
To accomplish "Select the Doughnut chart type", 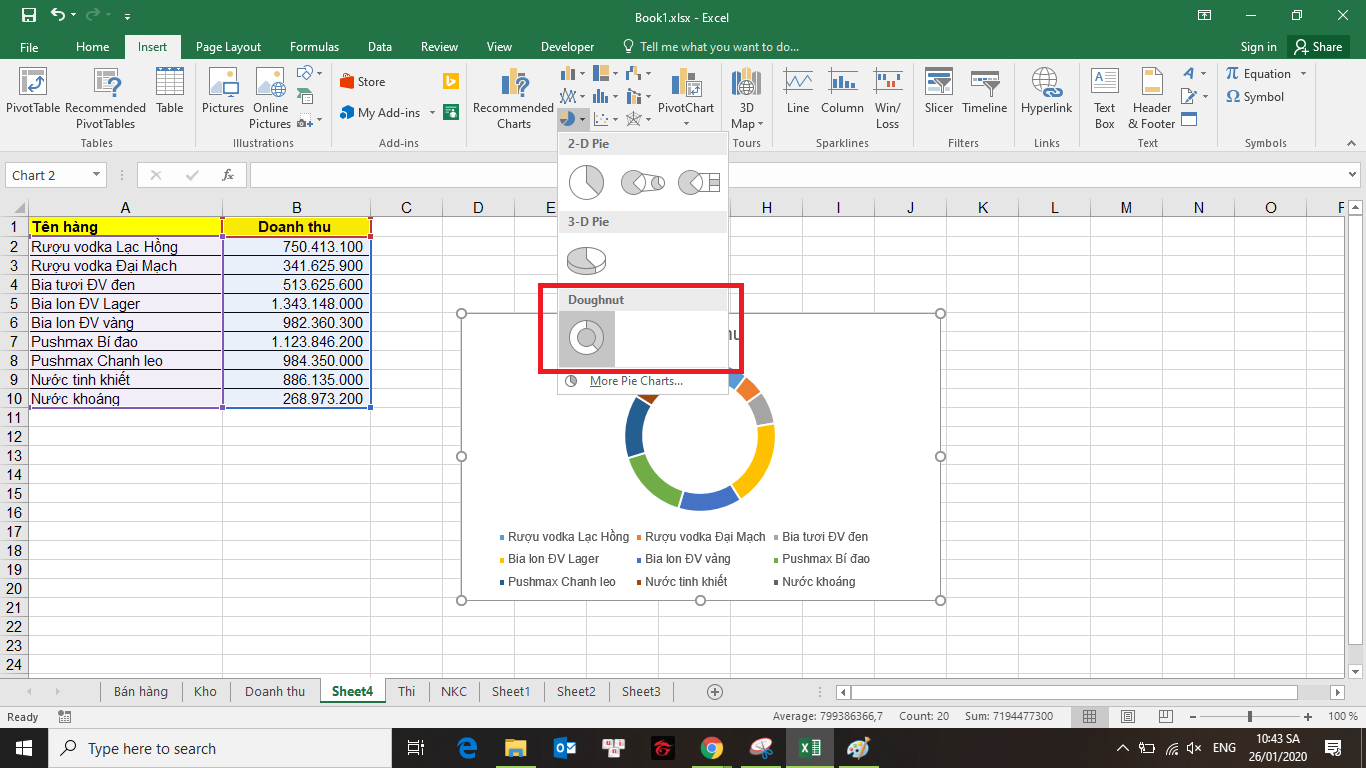I will pos(586,338).
